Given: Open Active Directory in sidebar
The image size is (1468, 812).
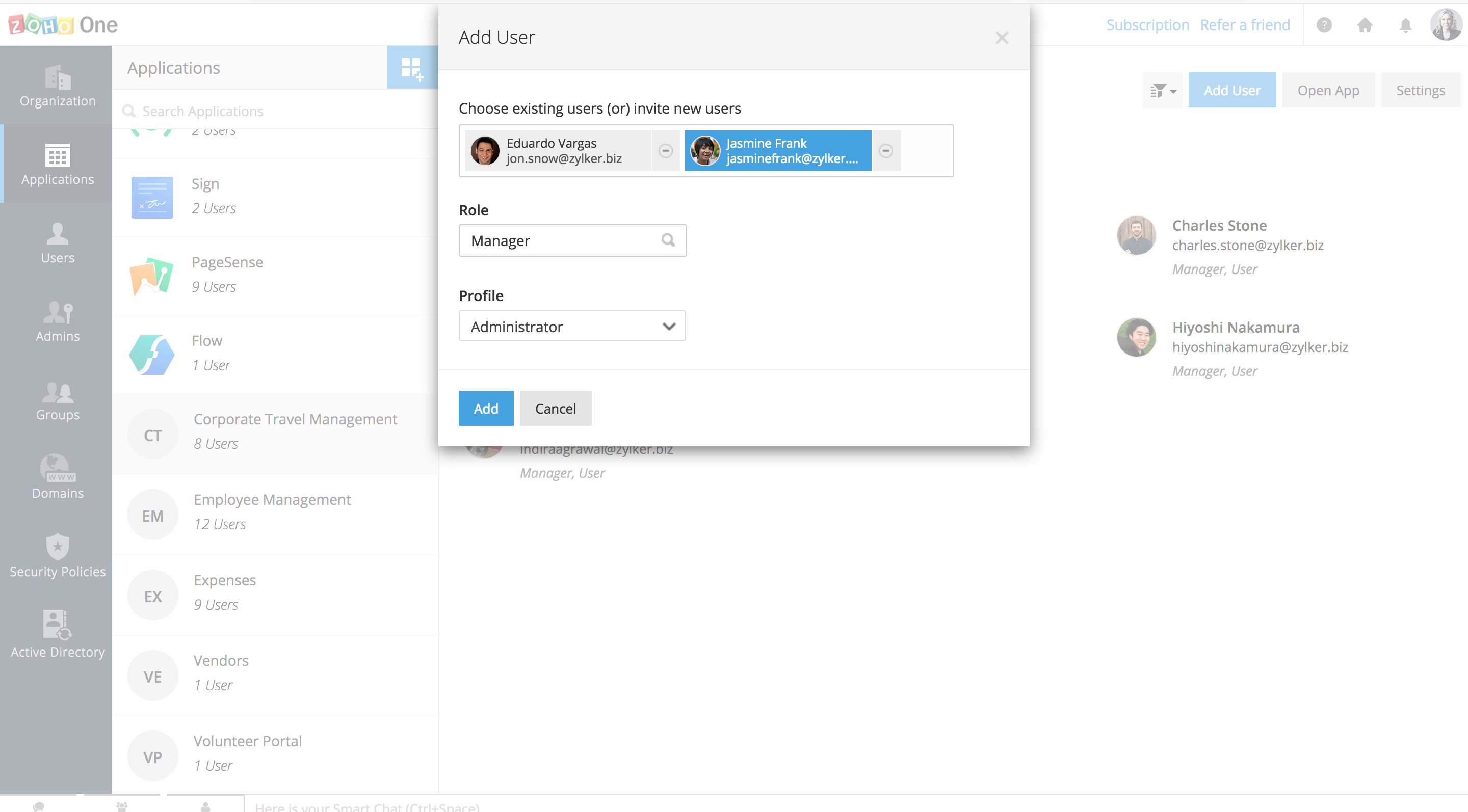Looking at the screenshot, I should click(x=57, y=634).
